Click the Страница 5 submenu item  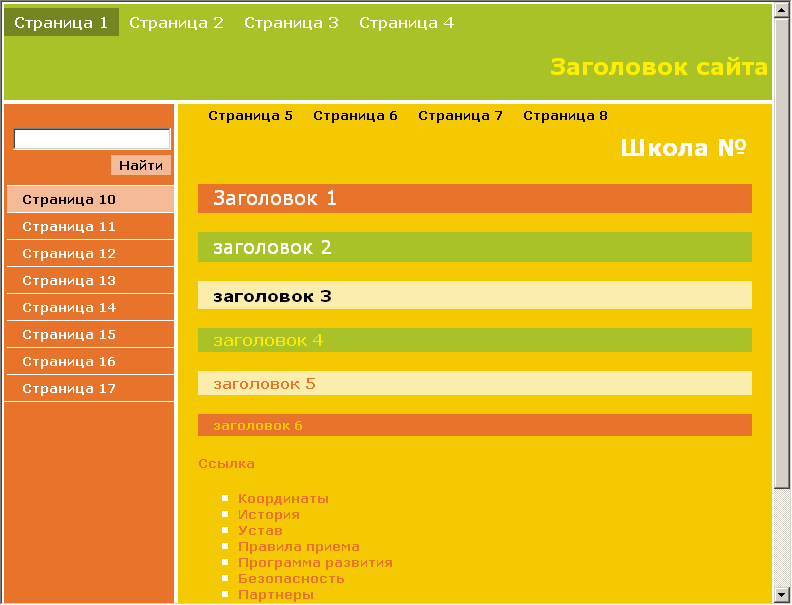pyautogui.click(x=250, y=115)
